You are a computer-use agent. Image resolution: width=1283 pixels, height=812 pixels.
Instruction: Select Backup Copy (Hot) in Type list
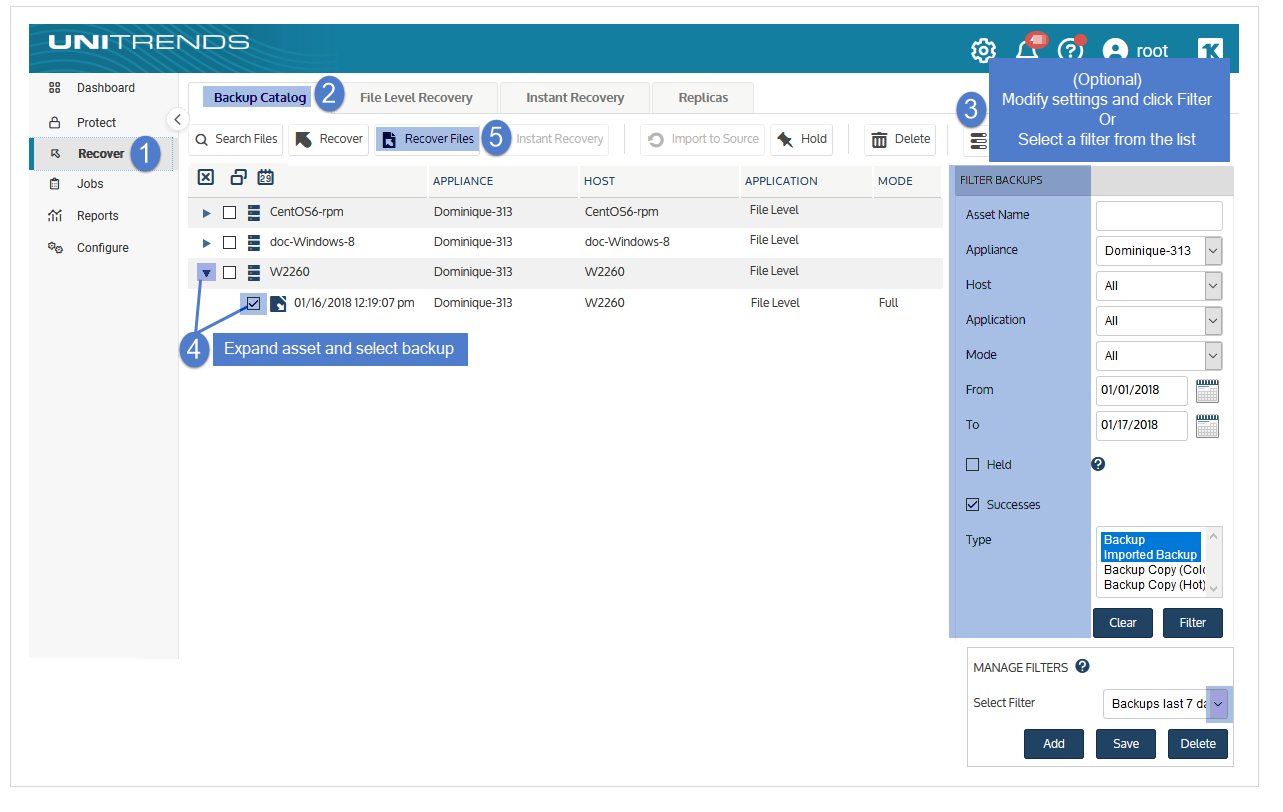(x=1154, y=585)
